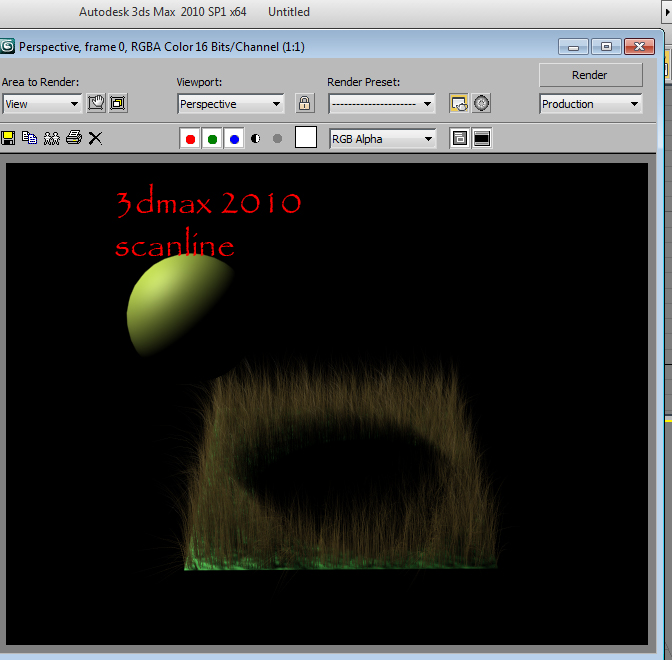Click the render window title bar icon
This screenshot has height=660, width=672.
pos(7,46)
